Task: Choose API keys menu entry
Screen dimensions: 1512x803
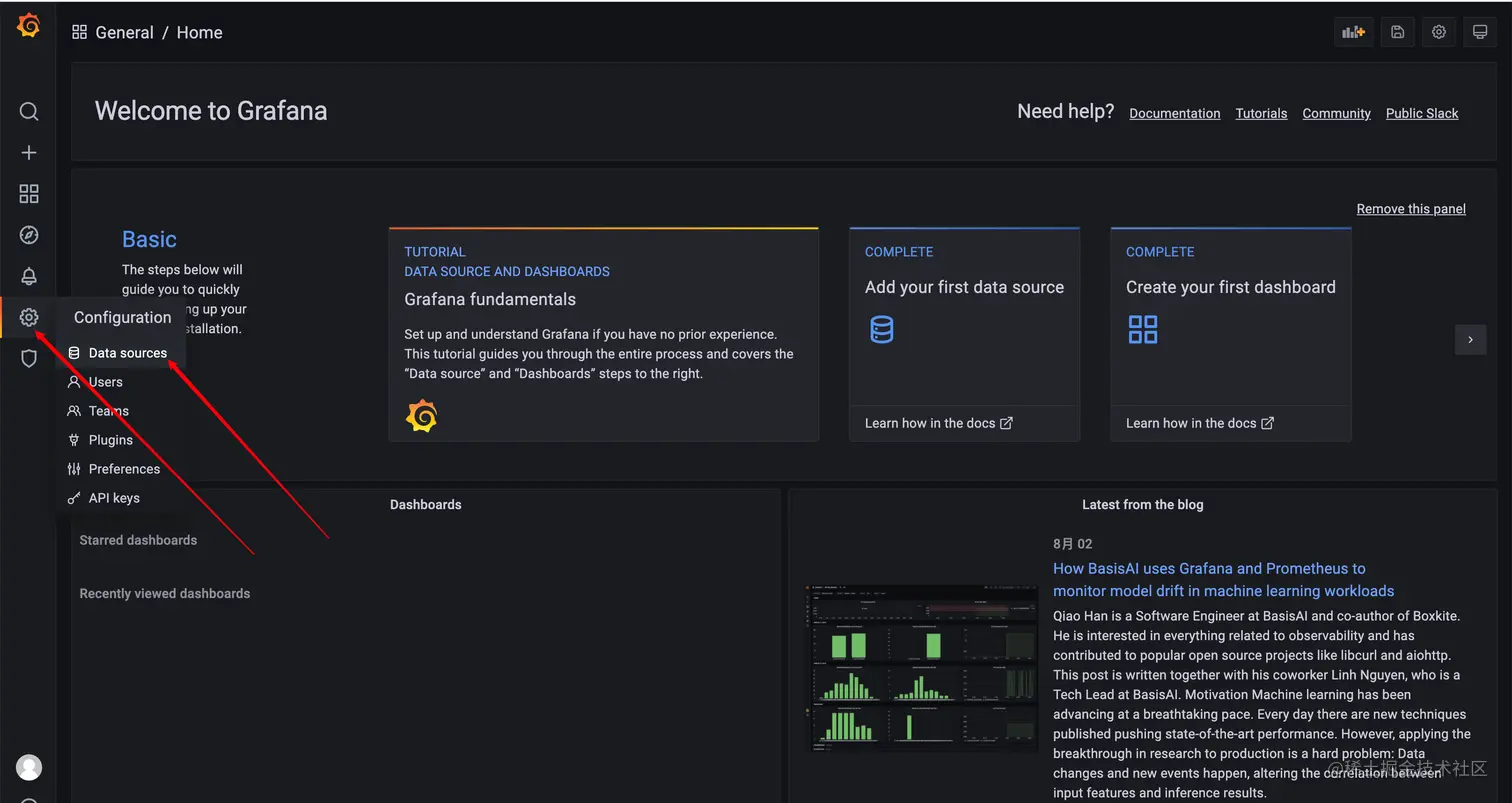Action: point(114,498)
